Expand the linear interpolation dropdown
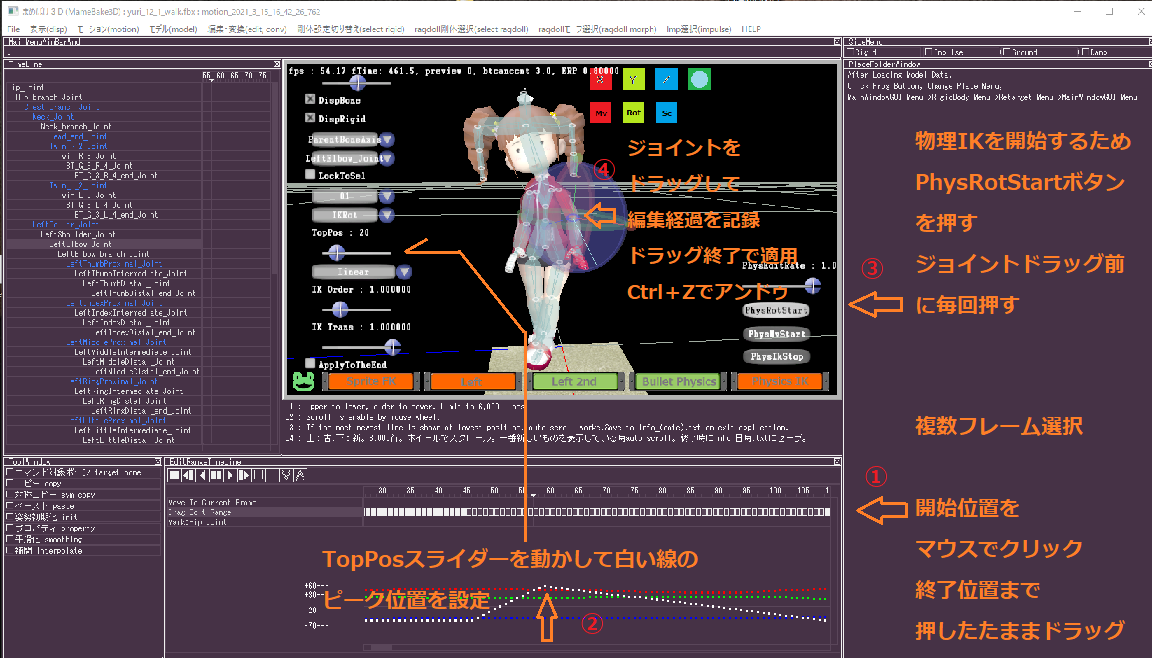1152x661 pixels. pyautogui.click(x=403, y=271)
